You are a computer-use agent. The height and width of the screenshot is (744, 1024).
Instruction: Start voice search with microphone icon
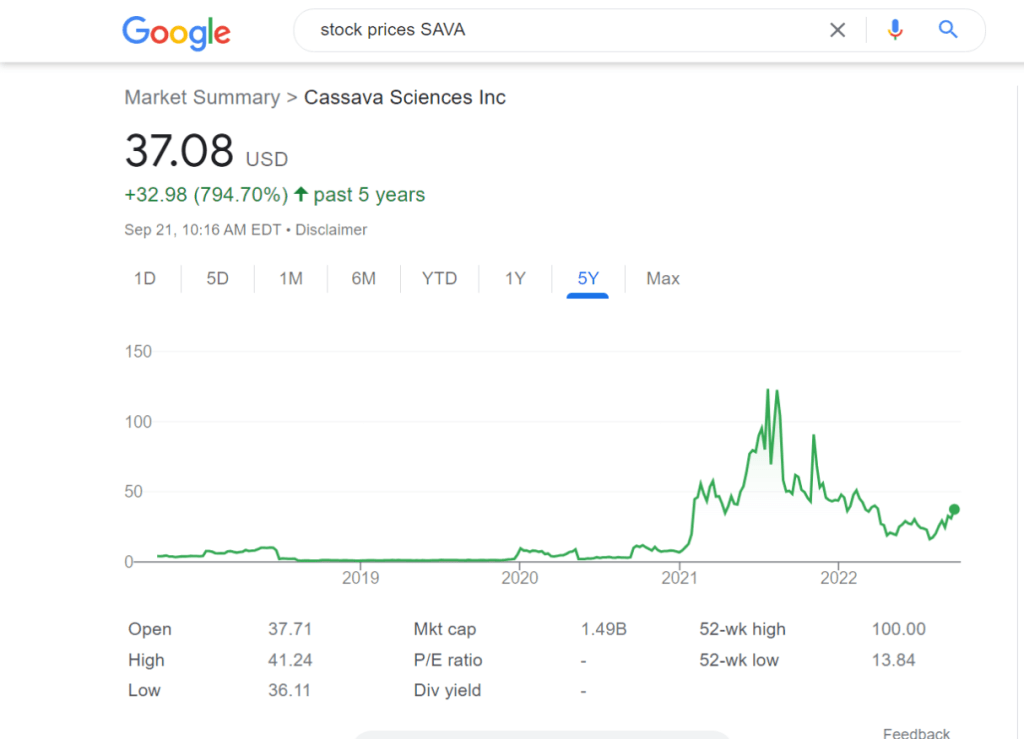coord(895,30)
